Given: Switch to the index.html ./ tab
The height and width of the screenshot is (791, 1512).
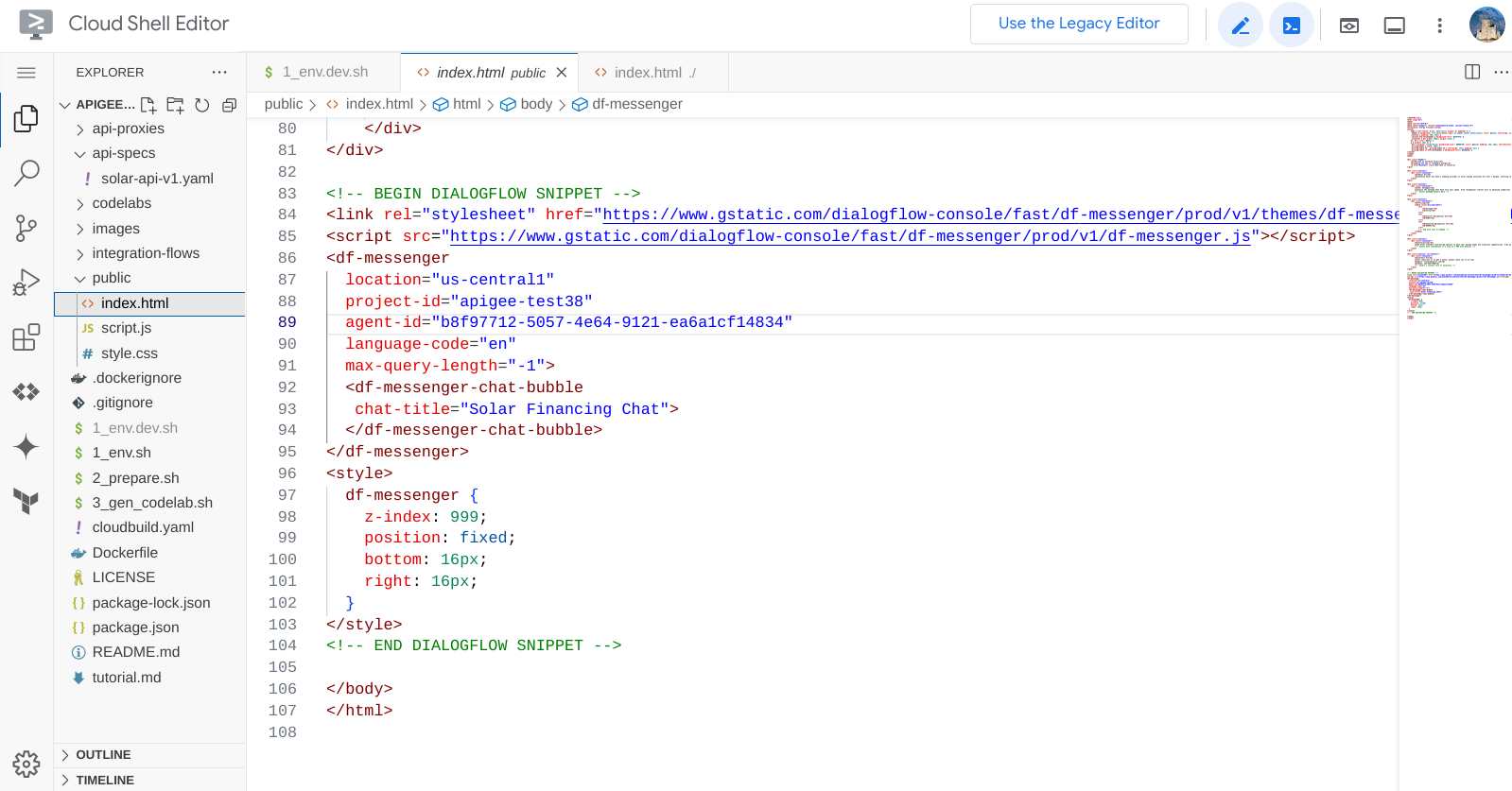Looking at the screenshot, I should (653, 72).
